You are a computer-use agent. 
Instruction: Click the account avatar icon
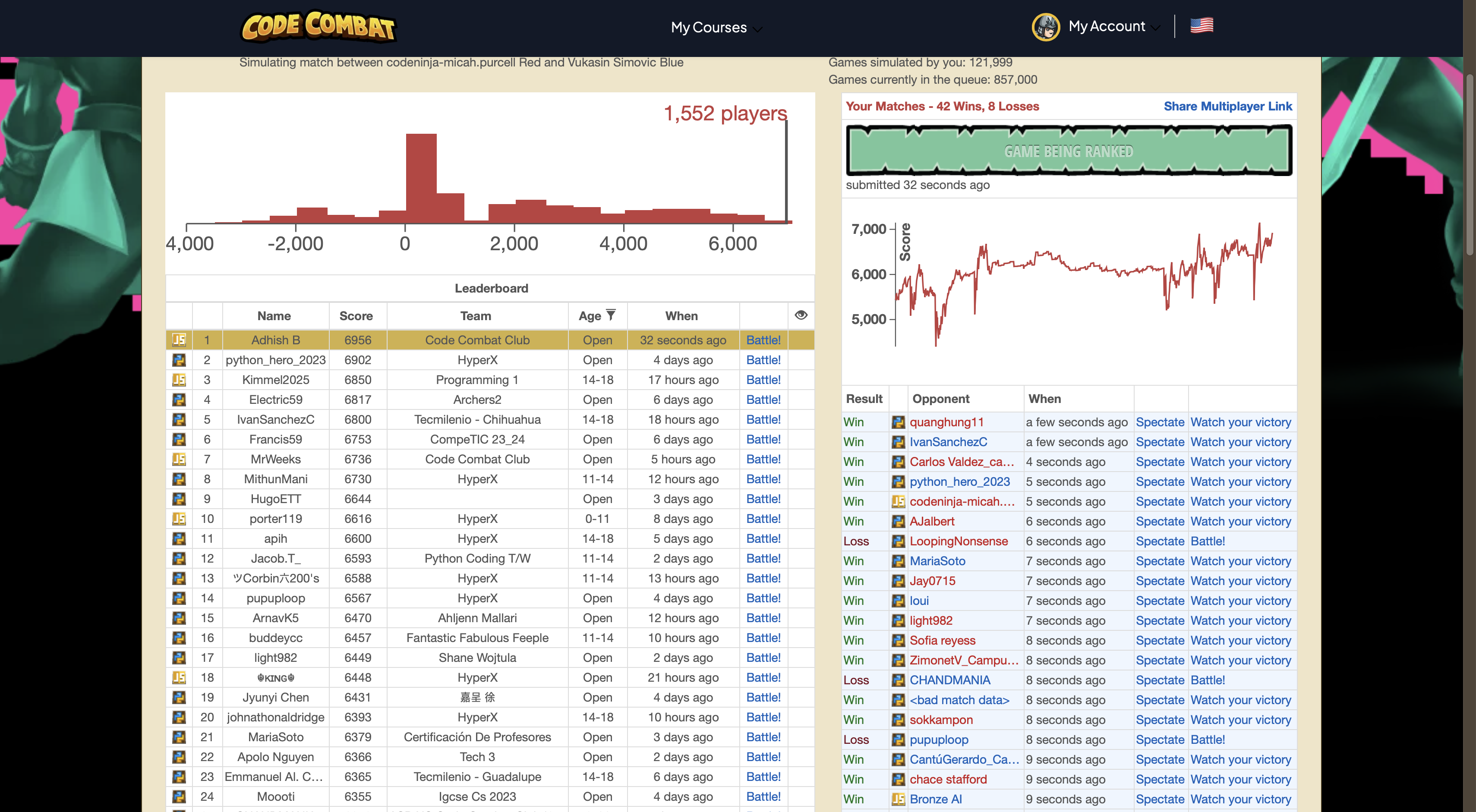coord(1045,26)
